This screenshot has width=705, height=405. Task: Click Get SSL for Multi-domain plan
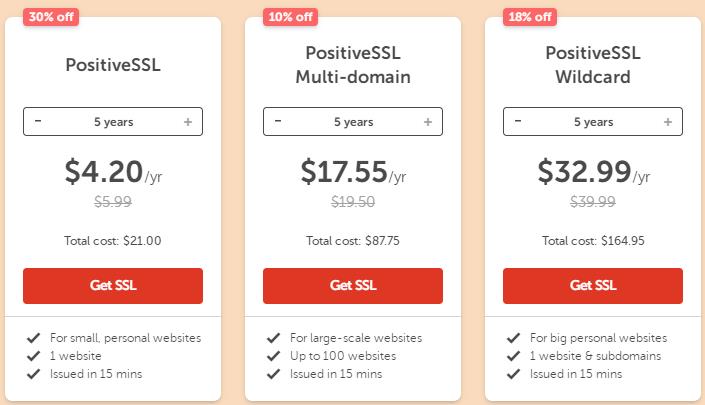353,285
